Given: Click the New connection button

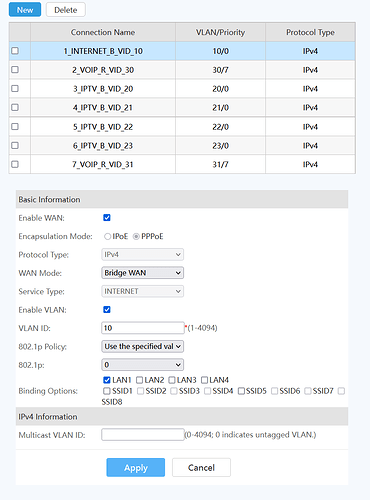Looking at the screenshot, I should [x=25, y=10].
